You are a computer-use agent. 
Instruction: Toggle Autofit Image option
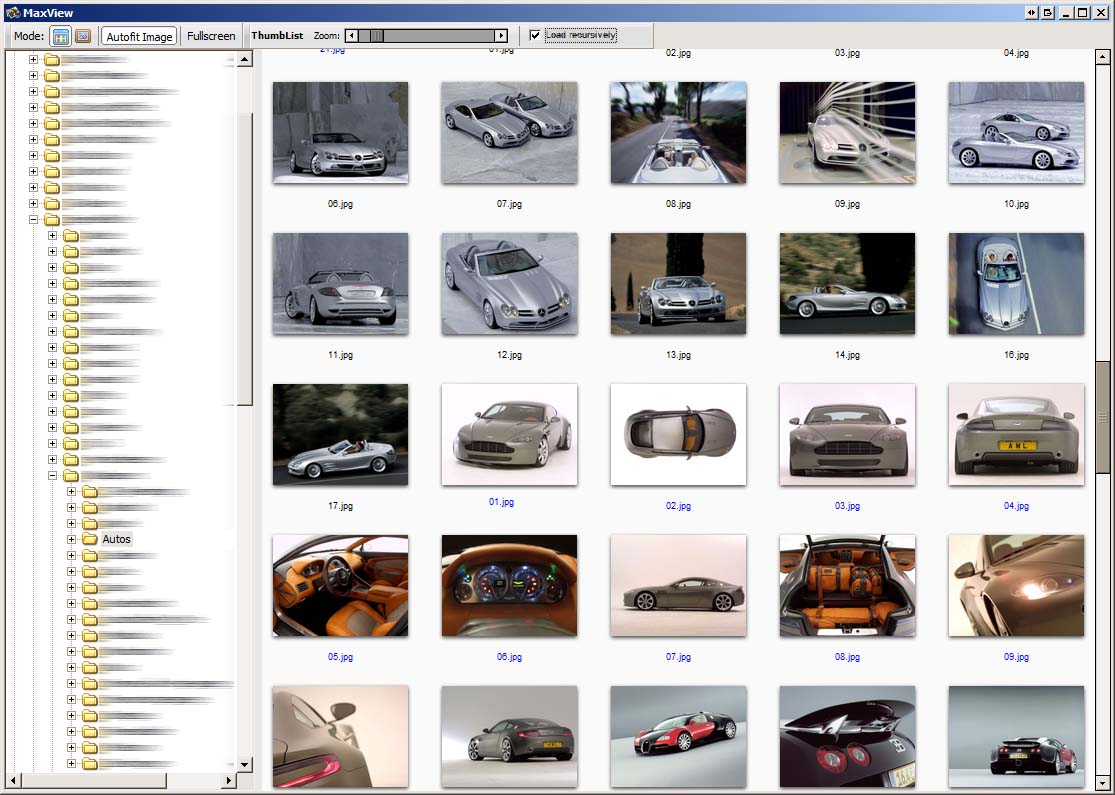(139, 36)
